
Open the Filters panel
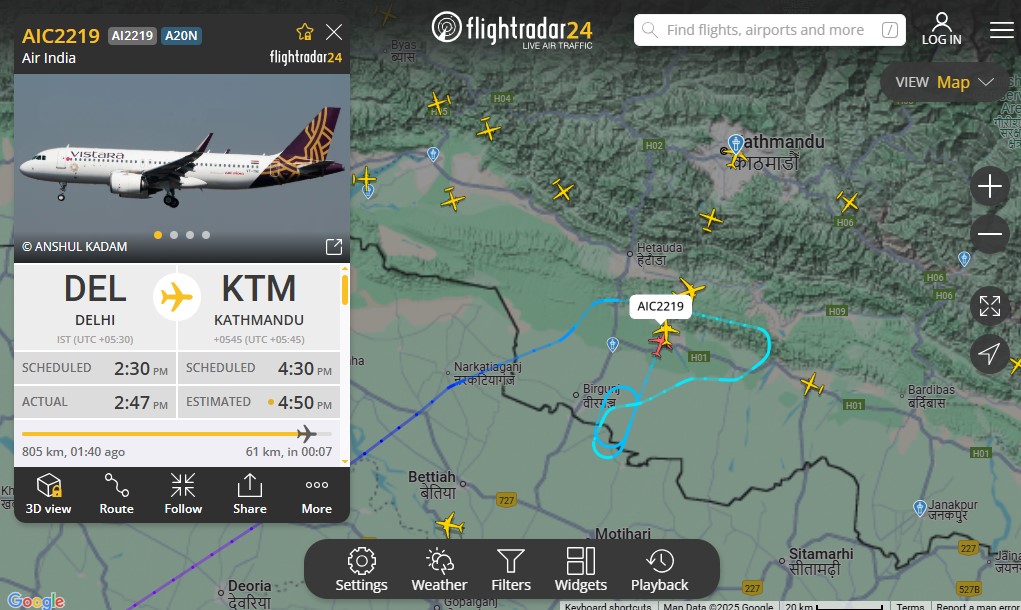pos(511,570)
